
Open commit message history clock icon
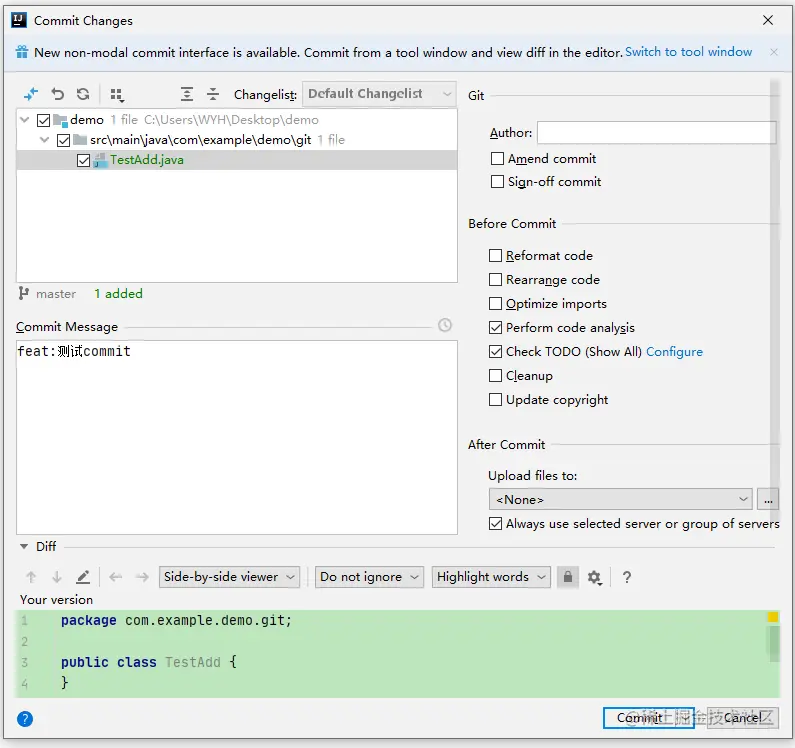[x=445, y=325]
